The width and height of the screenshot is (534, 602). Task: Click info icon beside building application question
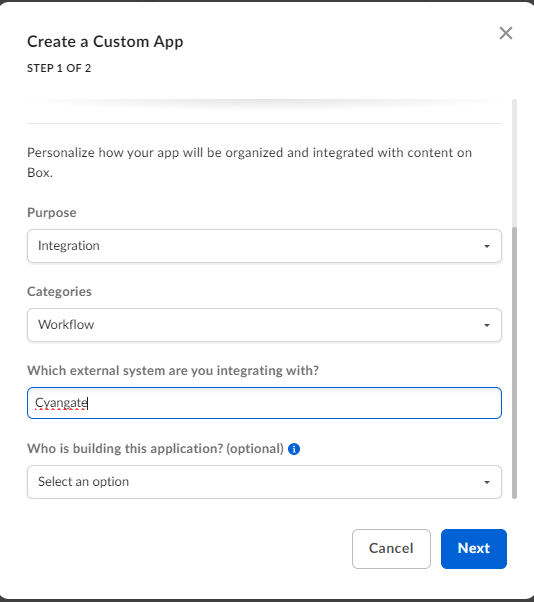pos(294,449)
